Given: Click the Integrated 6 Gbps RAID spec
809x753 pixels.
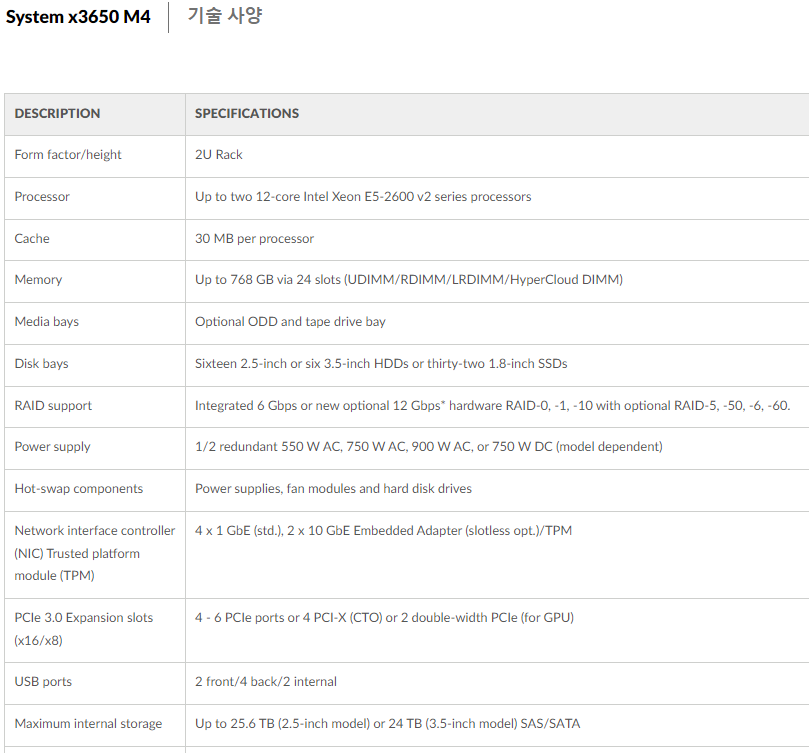Looking at the screenshot, I should click(493, 406).
